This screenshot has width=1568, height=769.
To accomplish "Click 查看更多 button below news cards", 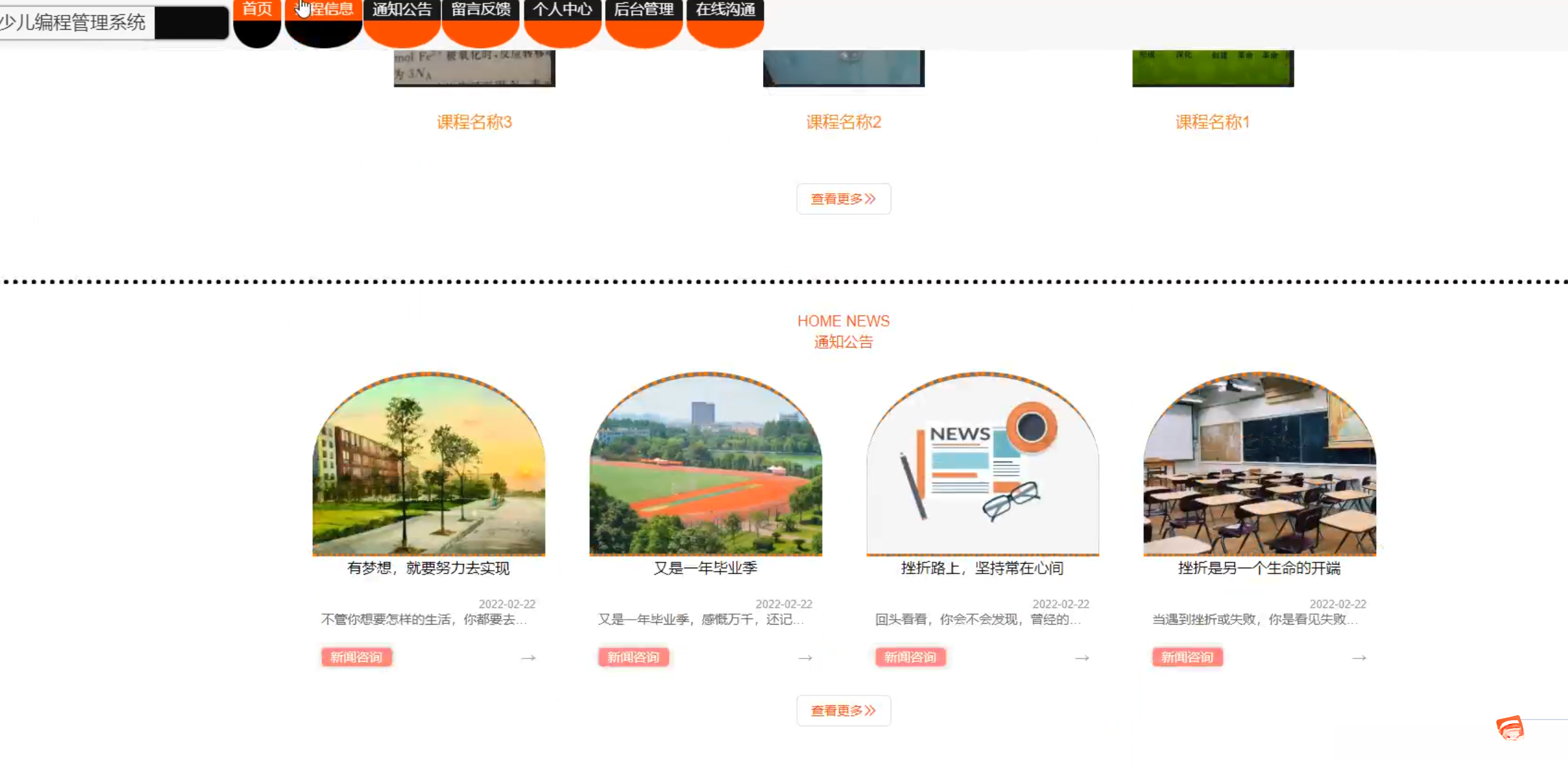I will [843, 710].
